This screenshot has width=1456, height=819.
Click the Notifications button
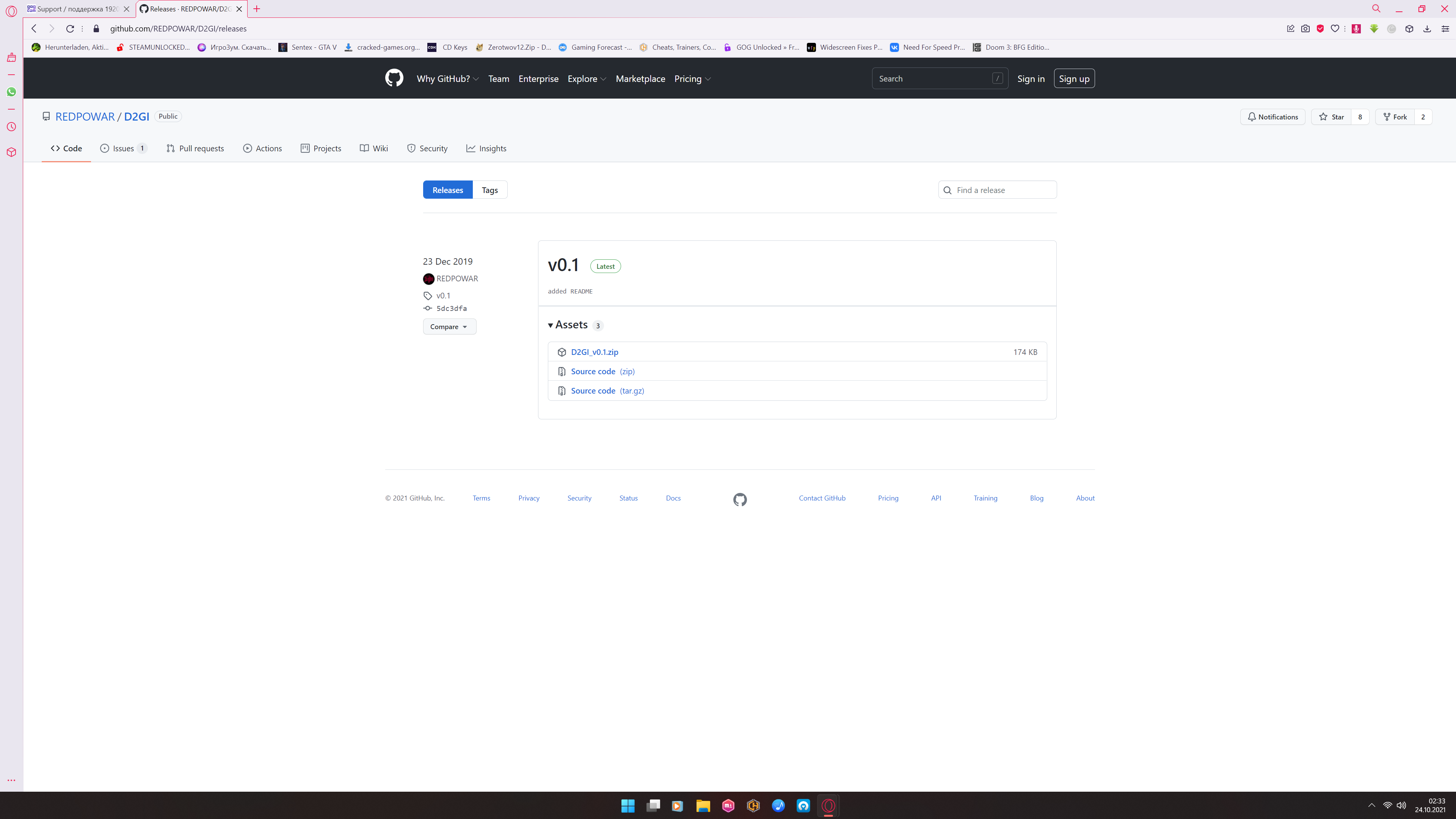click(1273, 116)
